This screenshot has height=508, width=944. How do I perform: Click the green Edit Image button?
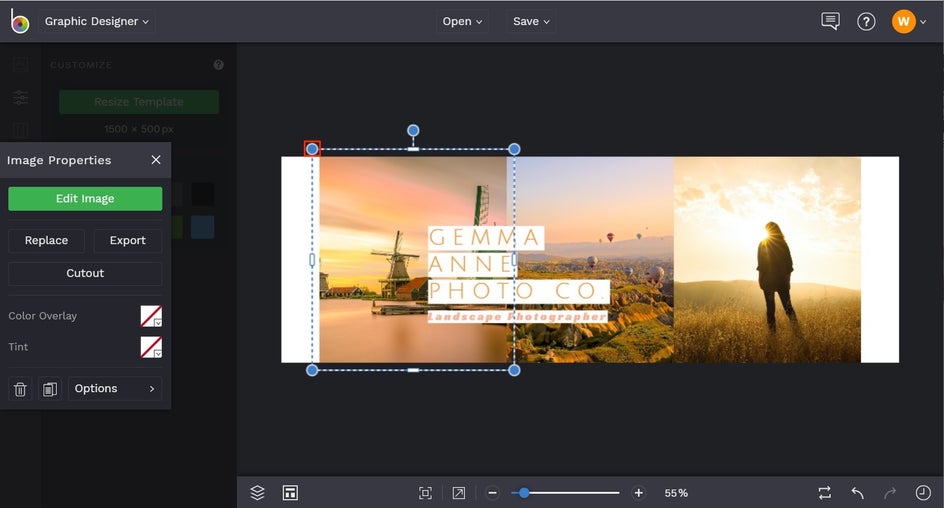[x=85, y=199]
